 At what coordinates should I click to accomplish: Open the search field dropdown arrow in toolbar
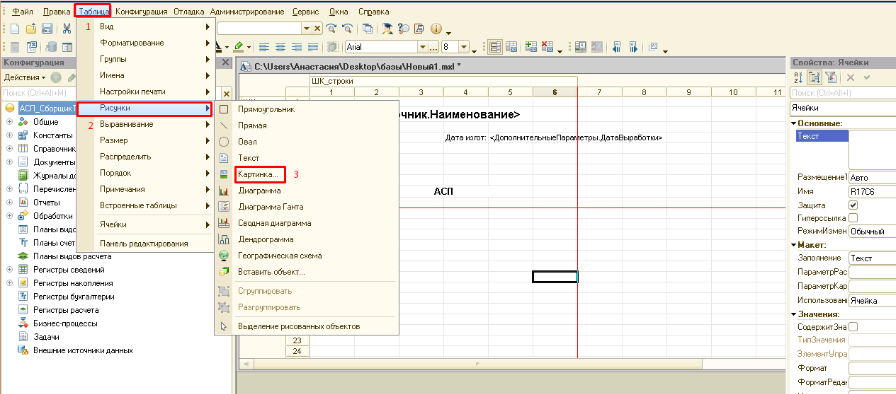307,28
